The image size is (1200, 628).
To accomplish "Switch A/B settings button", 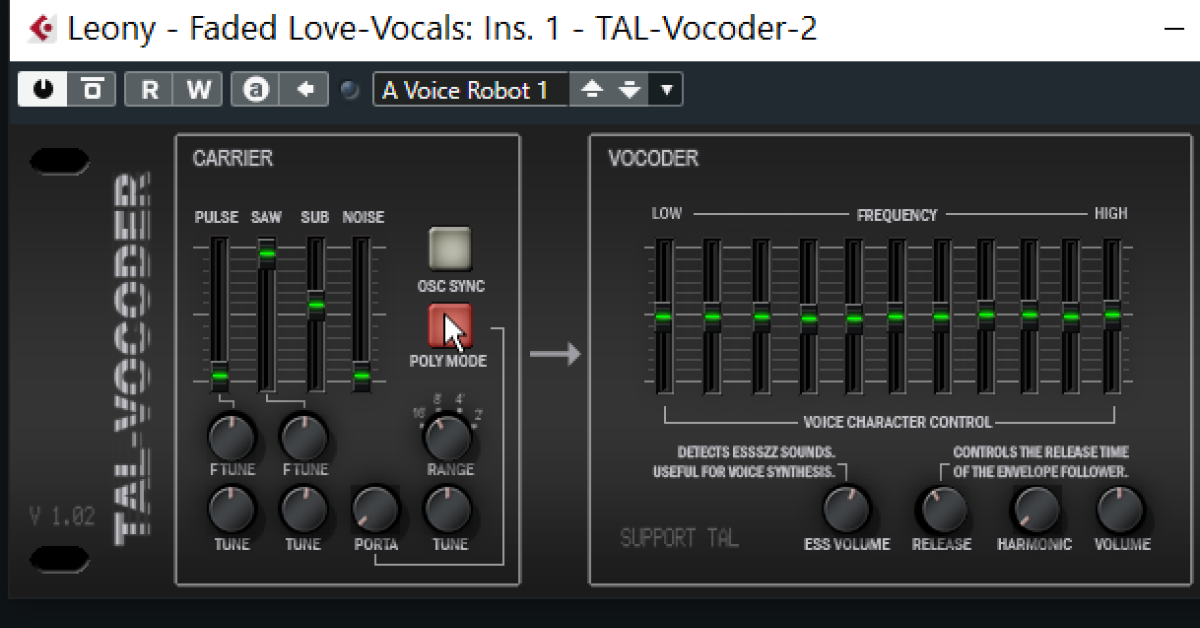I will pyautogui.click(x=255, y=90).
